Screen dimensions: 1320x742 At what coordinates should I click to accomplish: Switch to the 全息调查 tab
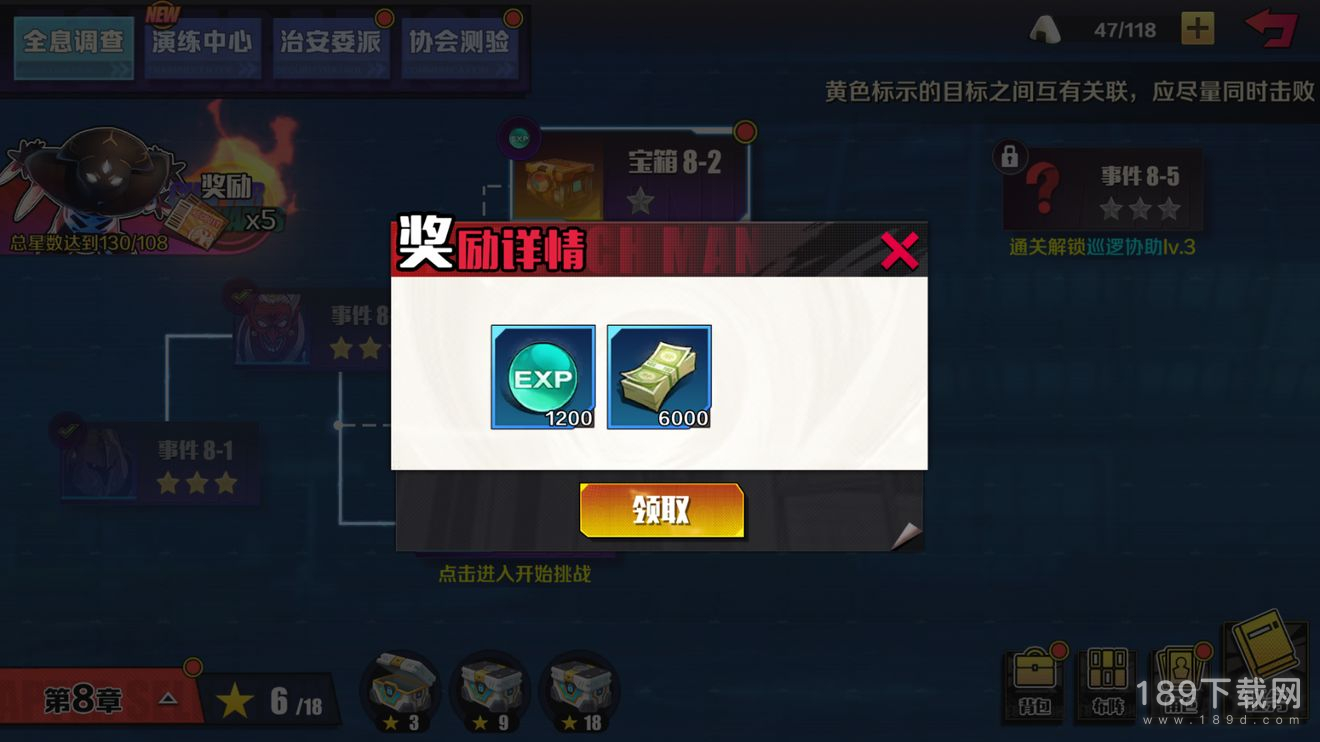pyautogui.click(x=74, y=47)
